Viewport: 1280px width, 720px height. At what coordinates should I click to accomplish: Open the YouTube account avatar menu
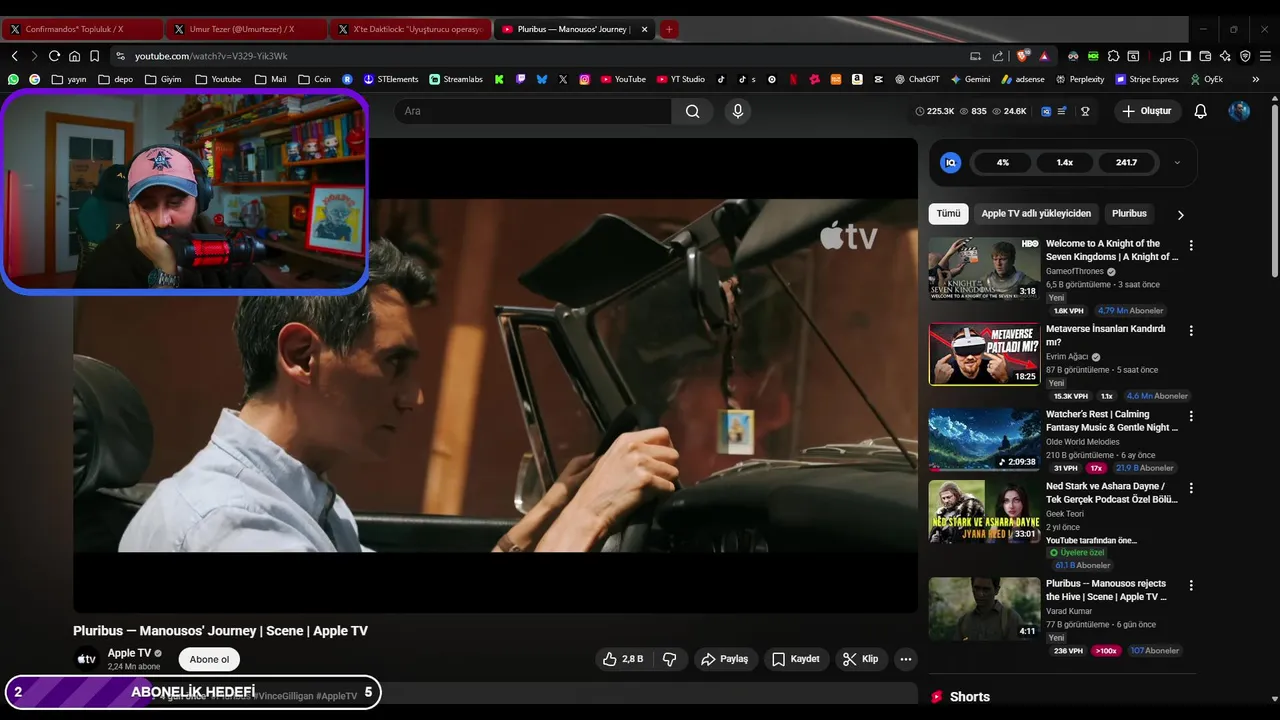pyautogui.click(x=1239, y=111)
